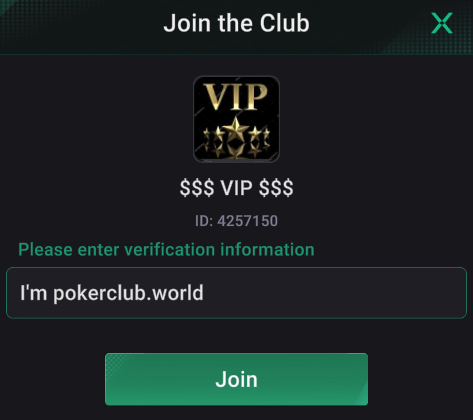
Task: Click the VIP club logo thumbnail
Action: tap(236, 119)
